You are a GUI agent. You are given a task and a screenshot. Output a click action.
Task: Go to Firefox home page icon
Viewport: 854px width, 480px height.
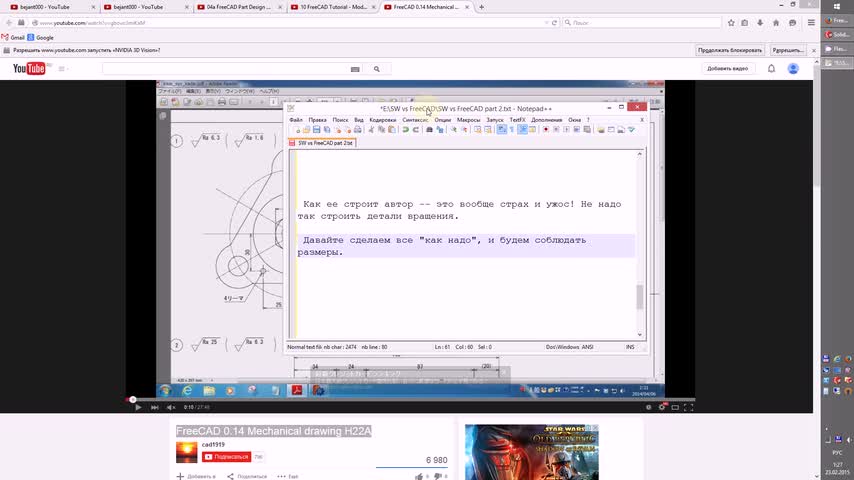776,23
